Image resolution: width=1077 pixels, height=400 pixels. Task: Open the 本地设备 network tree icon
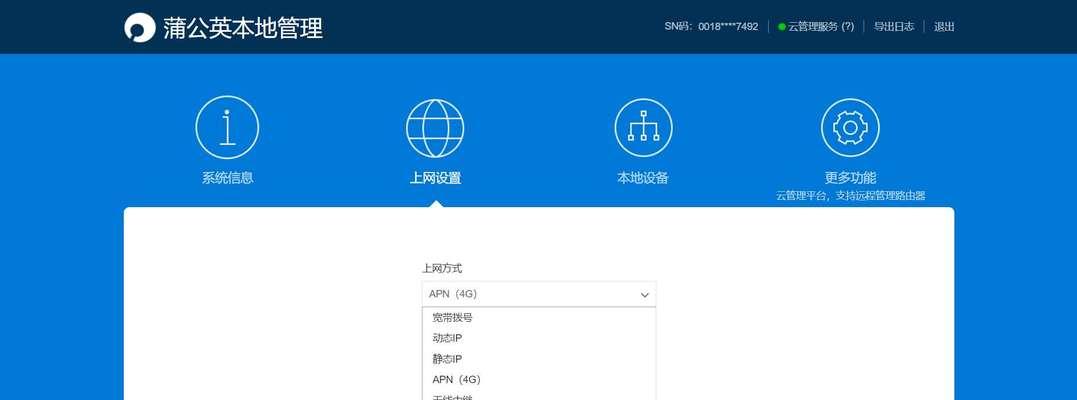[642, 128]
